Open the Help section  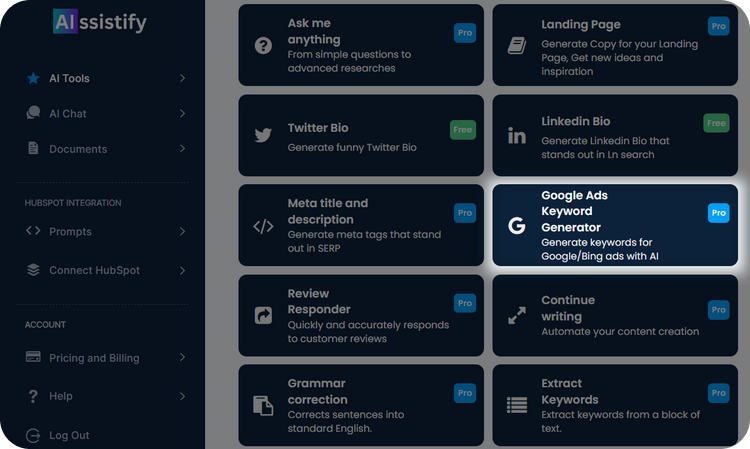pyautogui.click(x=61, y=397)
